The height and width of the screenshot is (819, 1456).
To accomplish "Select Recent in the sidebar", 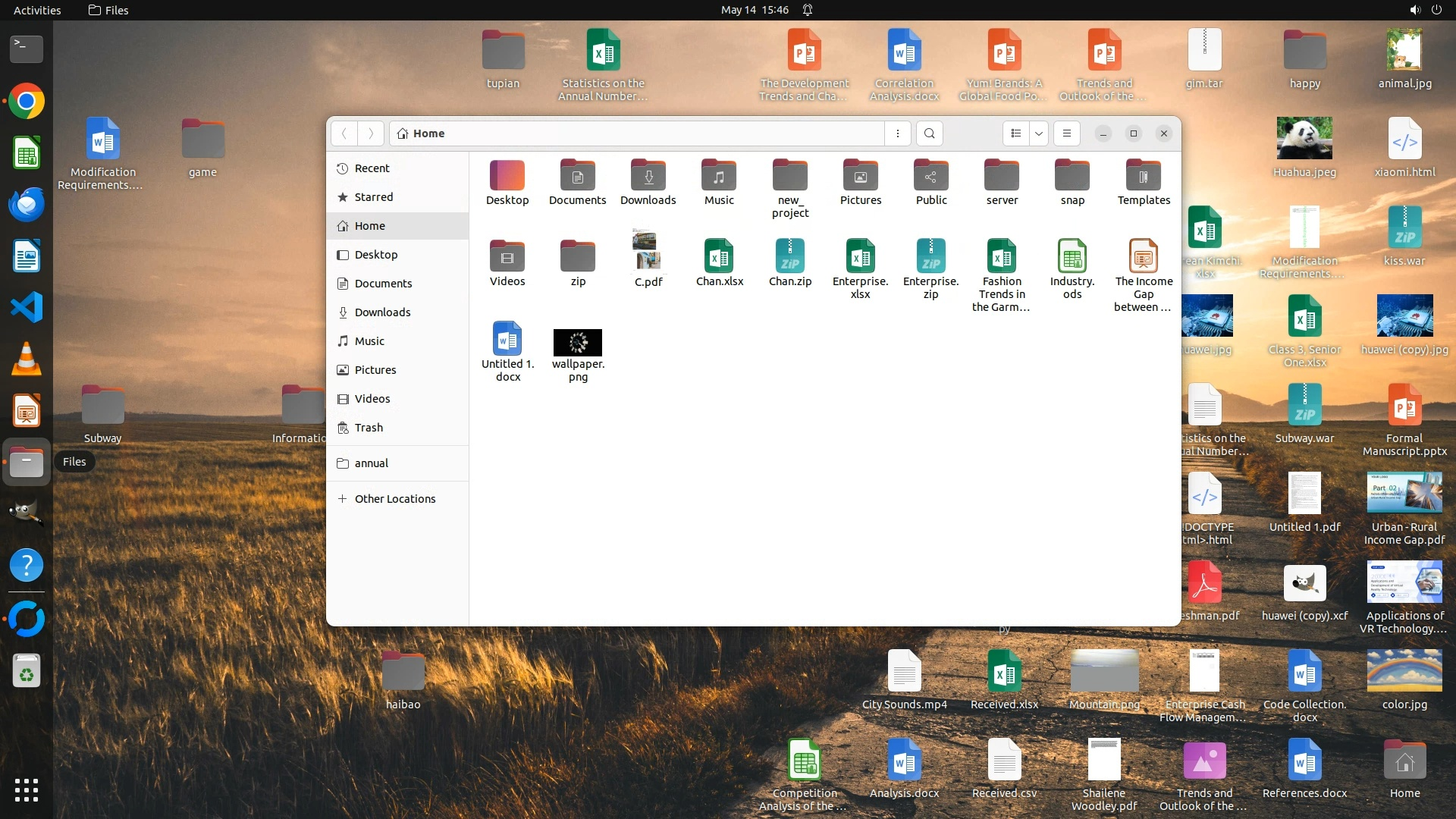I will tap(372, 168).
